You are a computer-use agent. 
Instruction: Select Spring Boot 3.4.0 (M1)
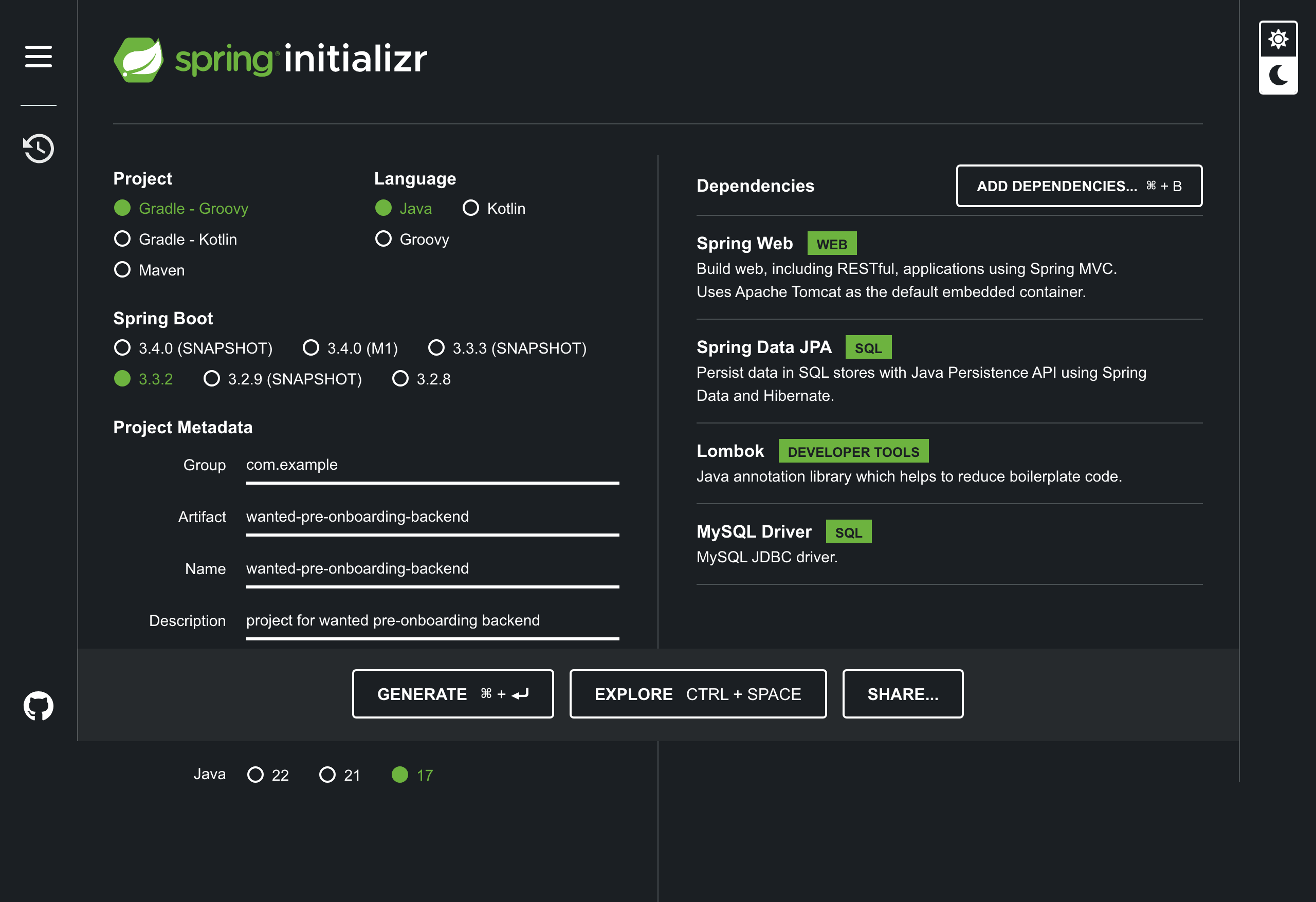(x=351, y=347)
